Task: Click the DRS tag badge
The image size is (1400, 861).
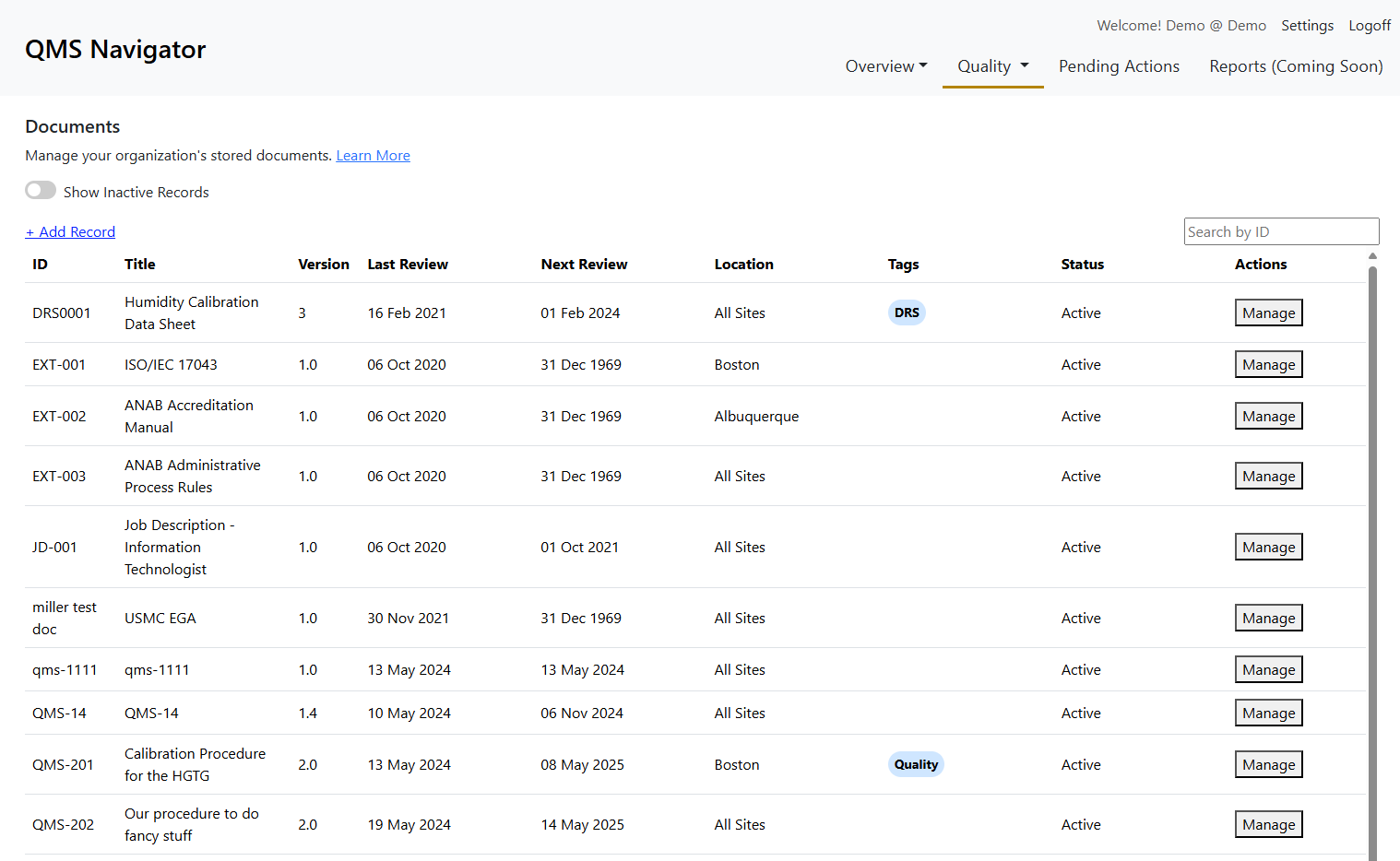Action: 907,313
